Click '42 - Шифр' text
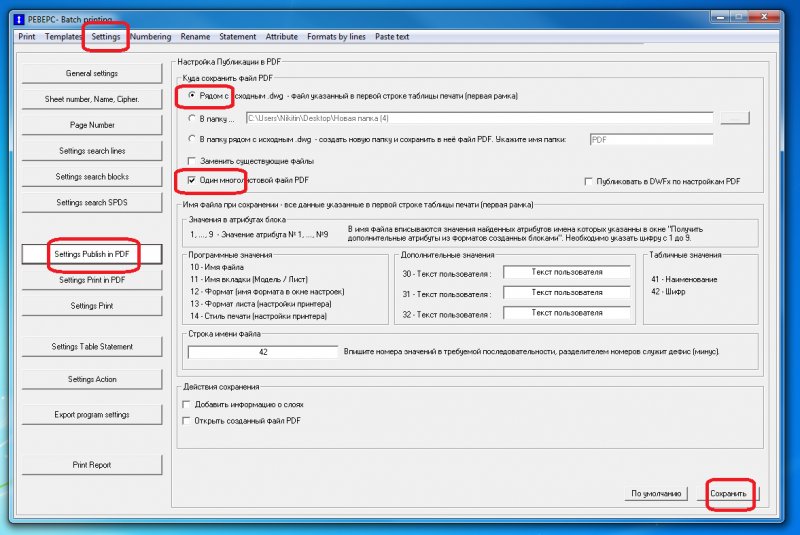The width and height of the screenshot is (800, 535). click(668, 292)
